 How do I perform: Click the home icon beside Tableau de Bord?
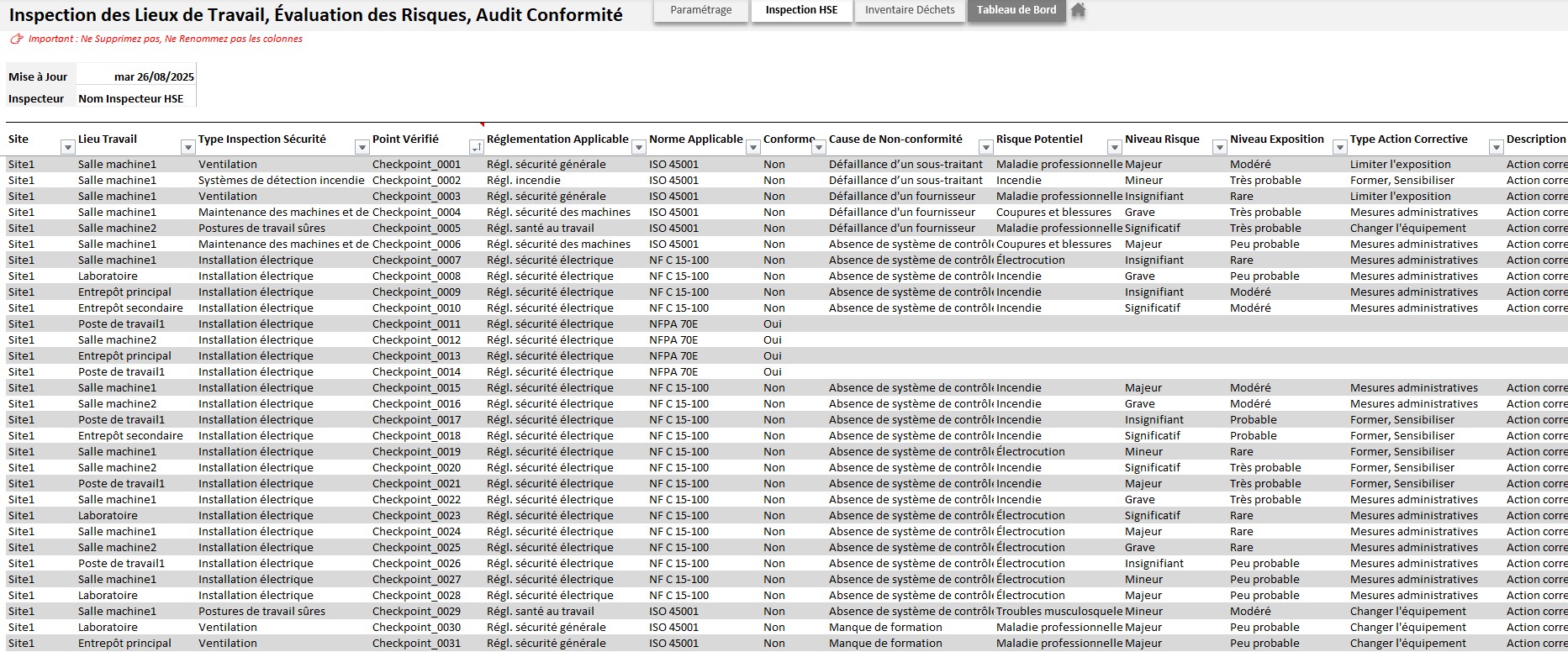point(1078,10)
